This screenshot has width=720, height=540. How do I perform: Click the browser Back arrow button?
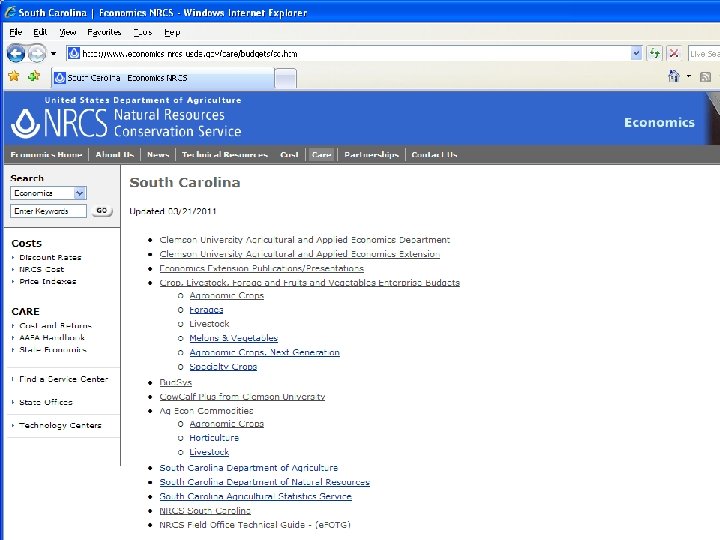[16, 54]
